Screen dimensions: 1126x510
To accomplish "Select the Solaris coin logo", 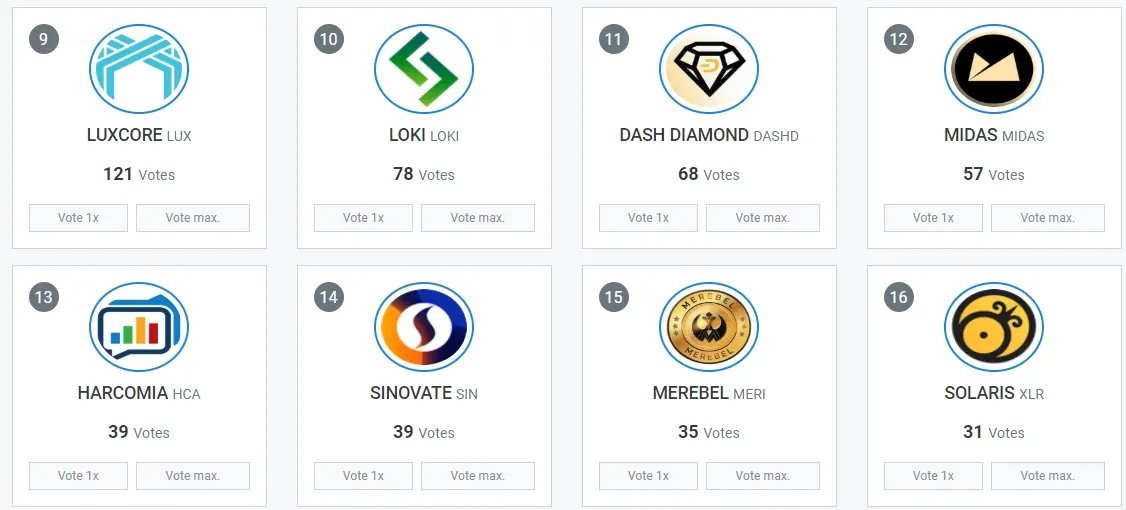I will tap(994, 327).
